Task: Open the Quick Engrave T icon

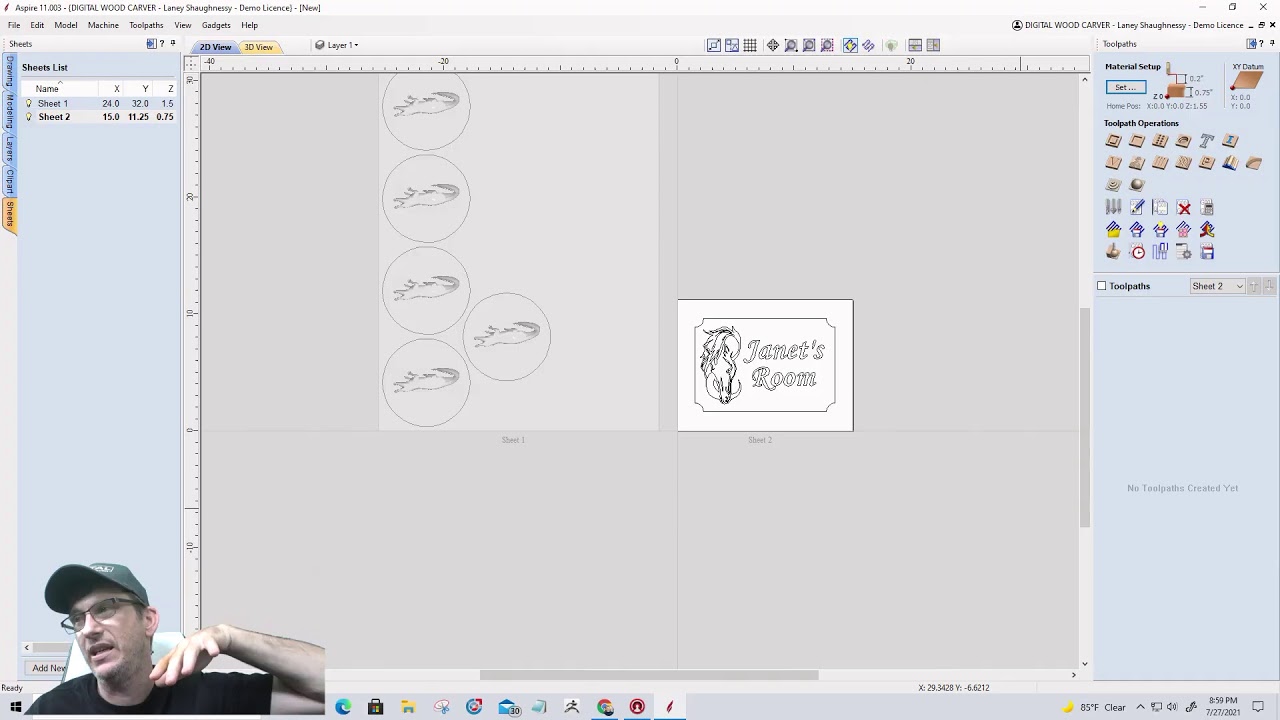Action: [1207, 141]
